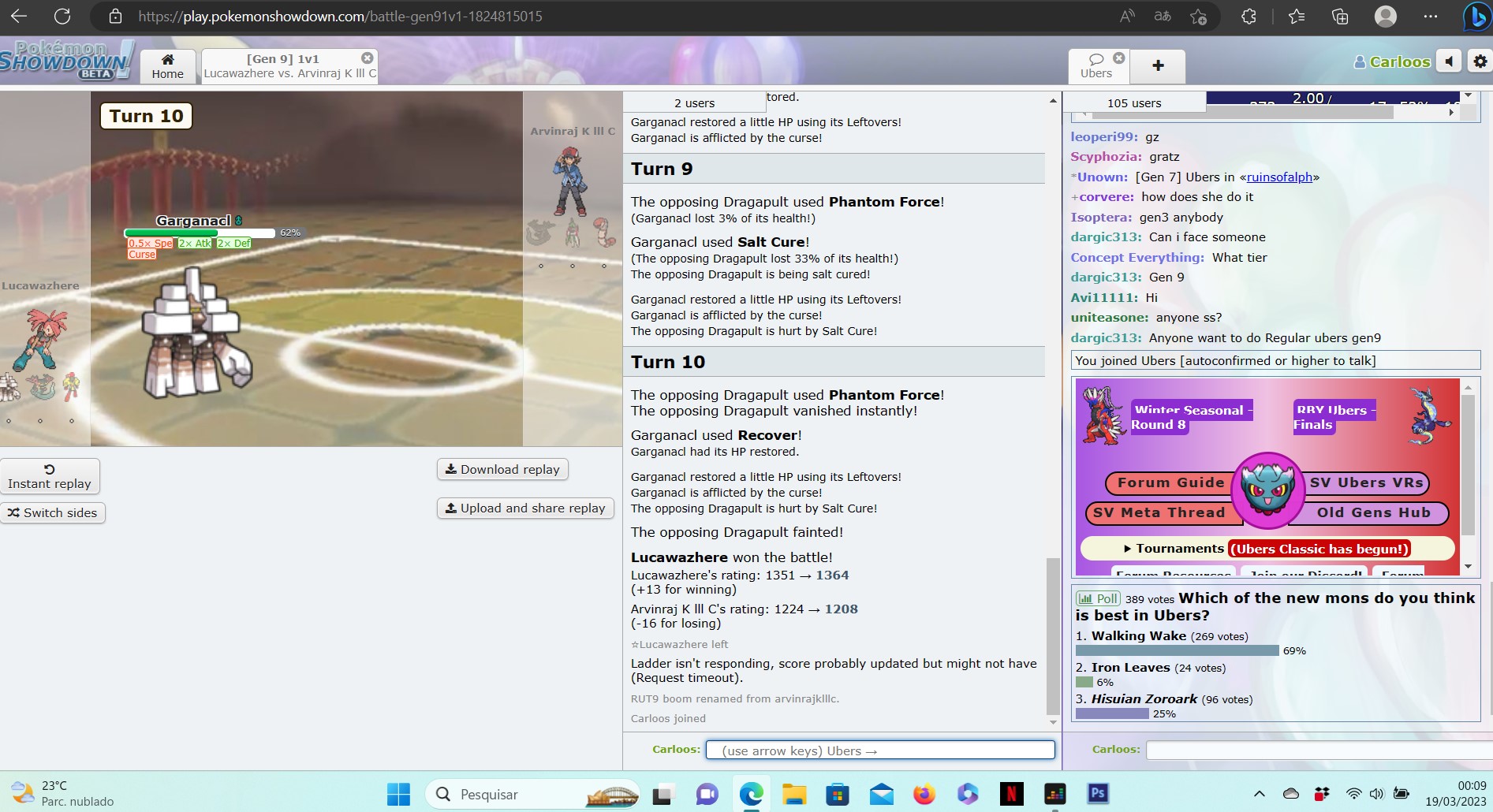The image size is (1493, 812).
Task: Upload and share replay
Action: [x=525, y=508]
